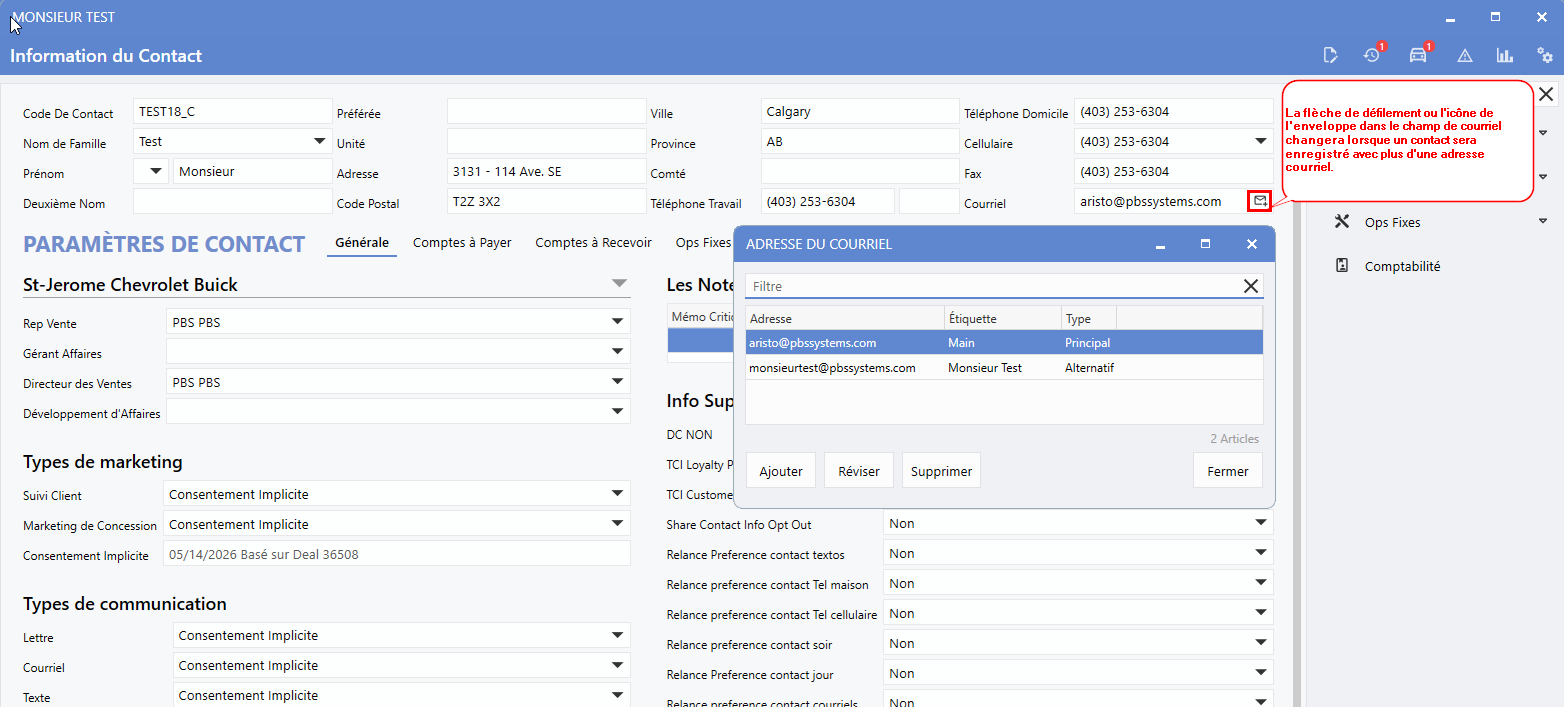Open Relance Preference contact jour dropdown

pyautogui.click(x=1260, y=673)
